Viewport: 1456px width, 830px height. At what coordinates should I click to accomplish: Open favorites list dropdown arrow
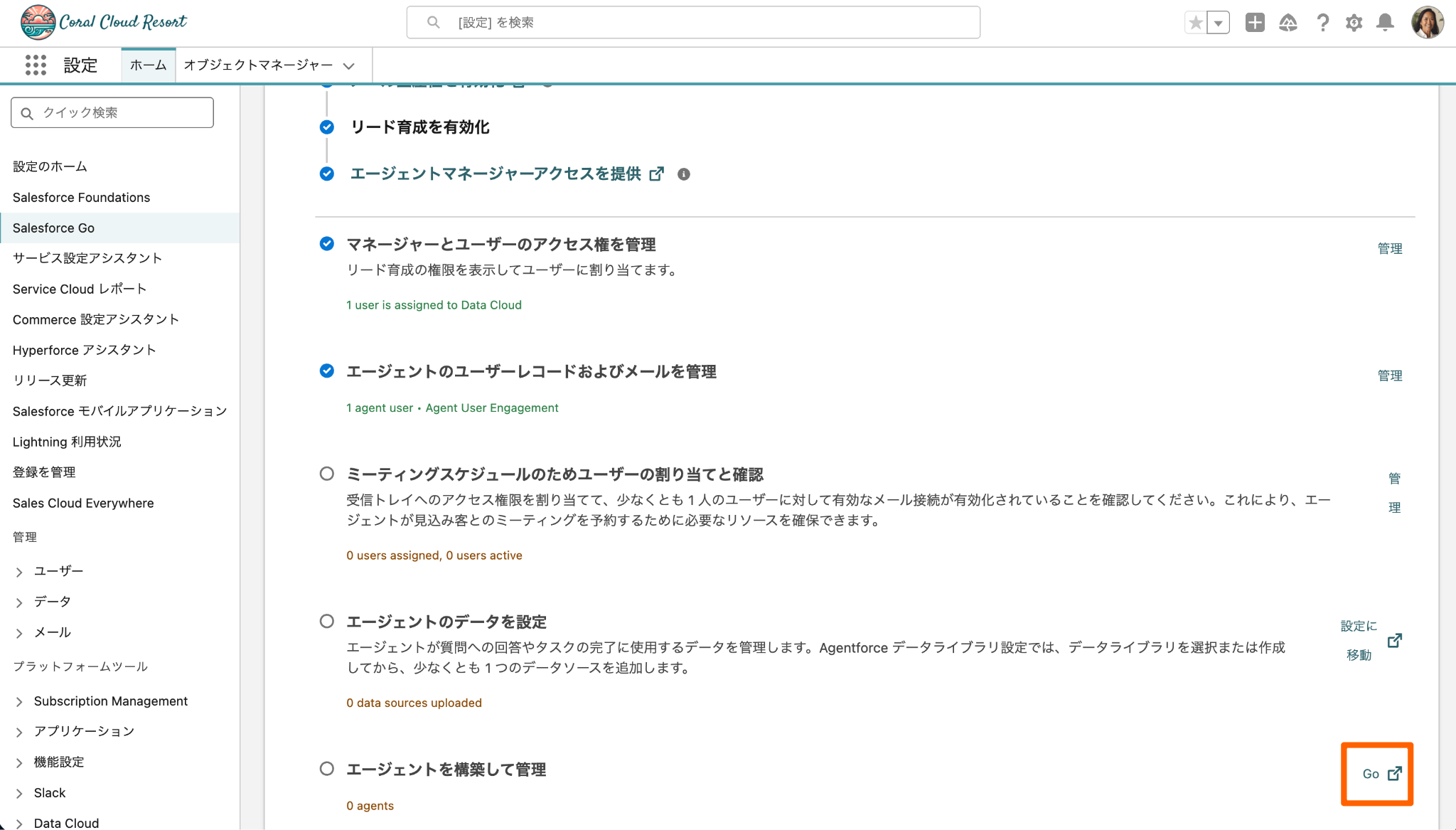[x=1219, y=23]
